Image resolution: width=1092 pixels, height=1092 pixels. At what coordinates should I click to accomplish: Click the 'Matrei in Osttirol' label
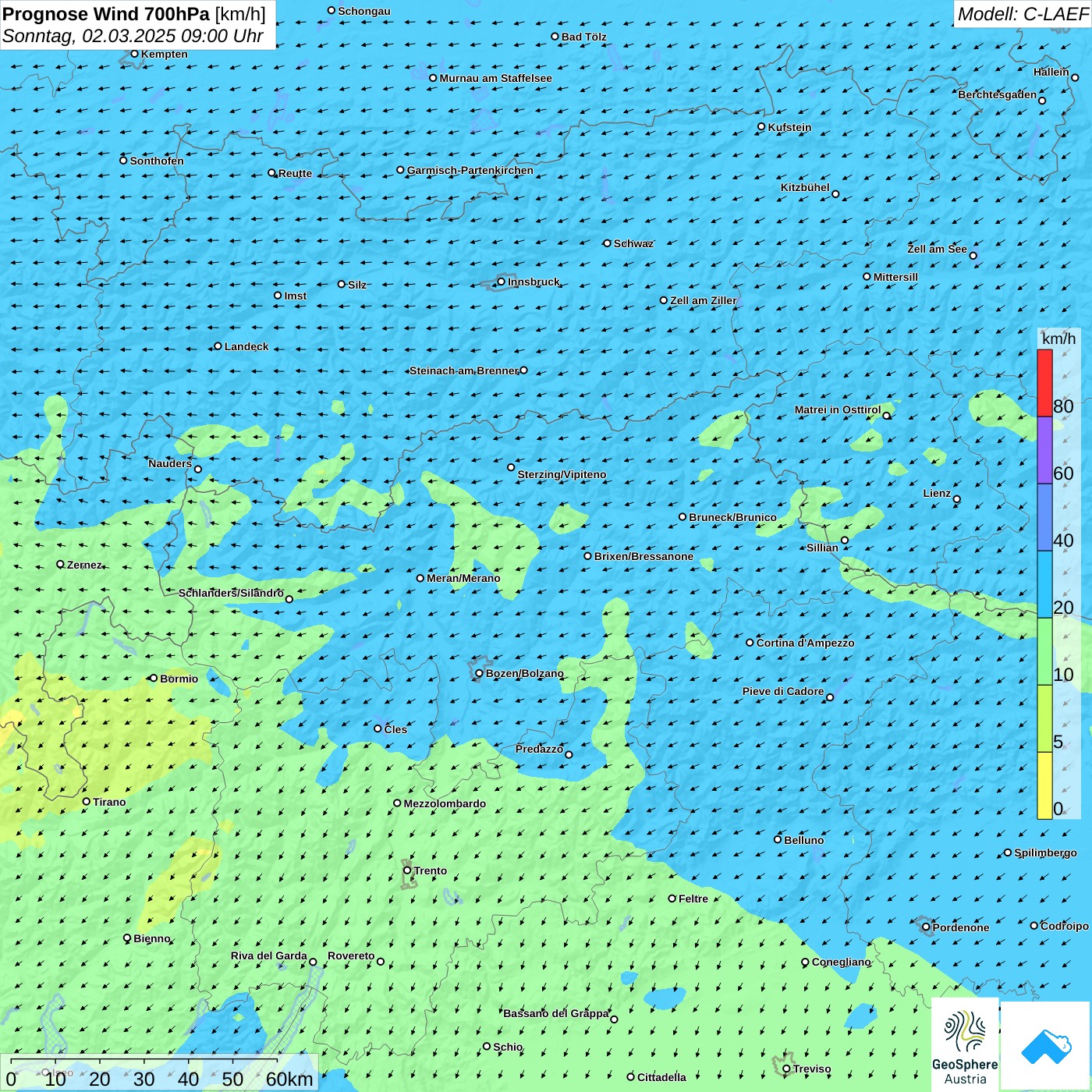pos(838,409)
